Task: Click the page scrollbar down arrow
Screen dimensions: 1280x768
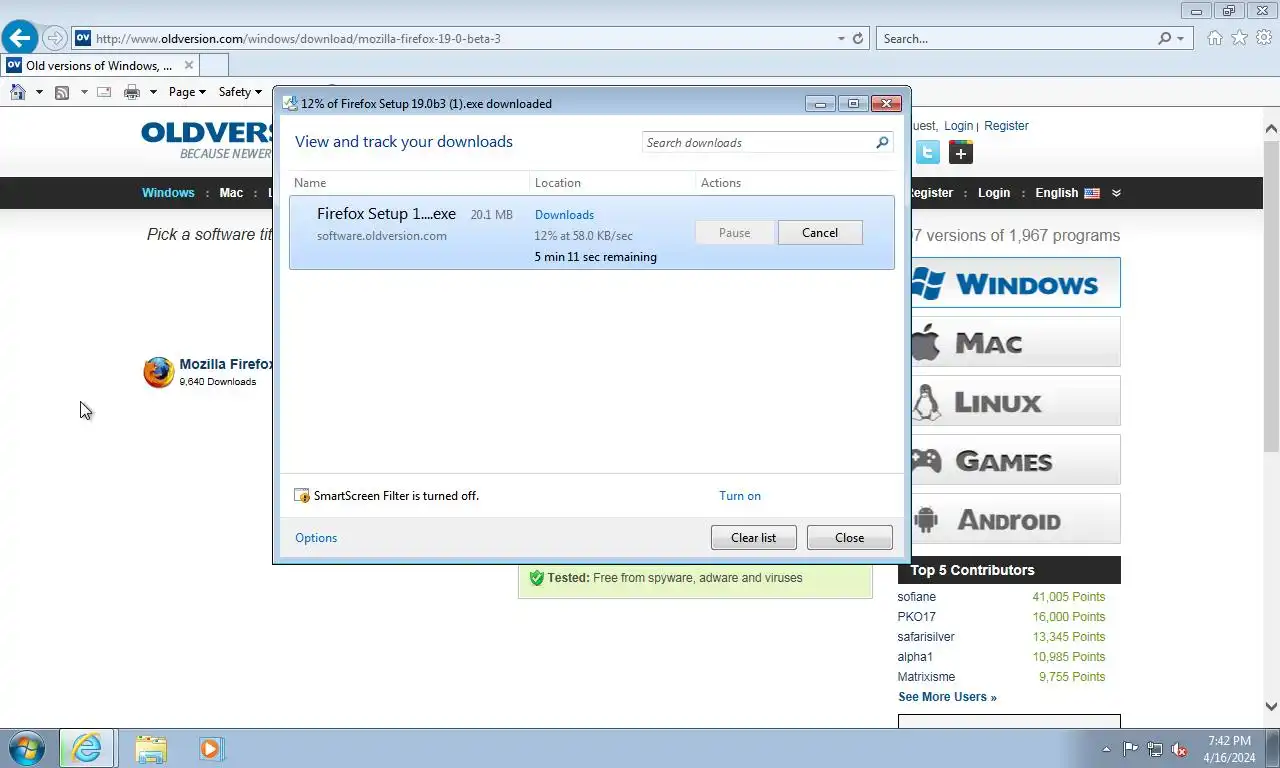Action: coord(1271,706)
